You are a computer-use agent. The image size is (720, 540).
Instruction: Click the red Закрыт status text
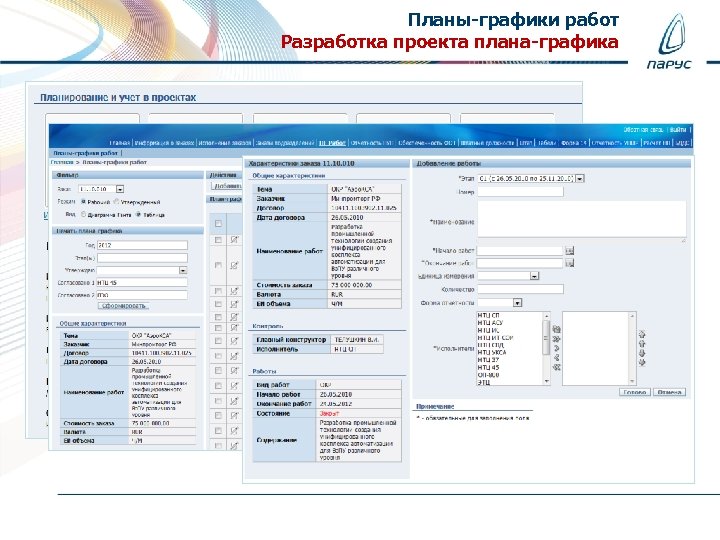330,414
